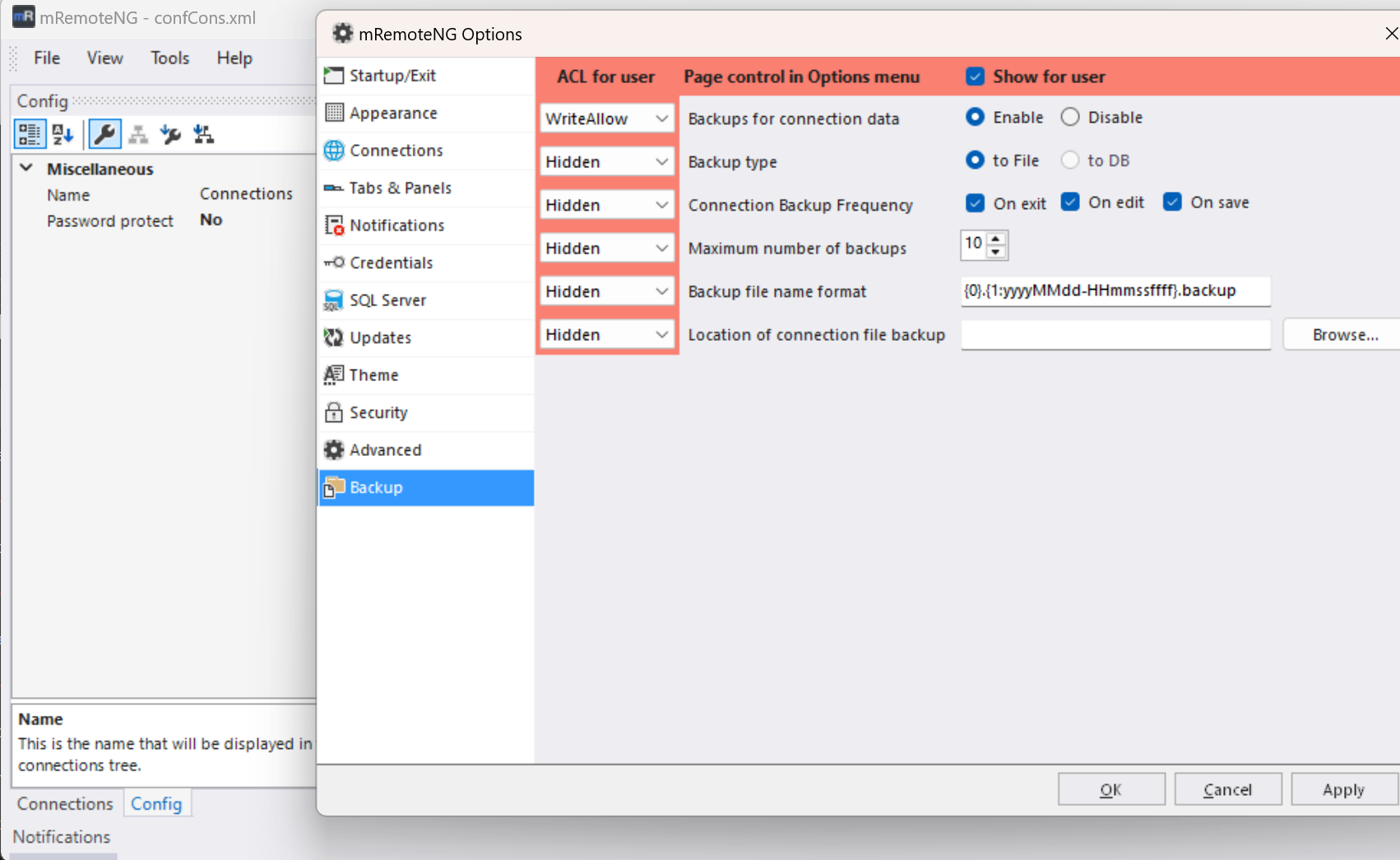This screenshot has height=860, width=1400.
Task: Toggle On save backup checkbox
Action: pyautogui.click(x=1172, y=202)
